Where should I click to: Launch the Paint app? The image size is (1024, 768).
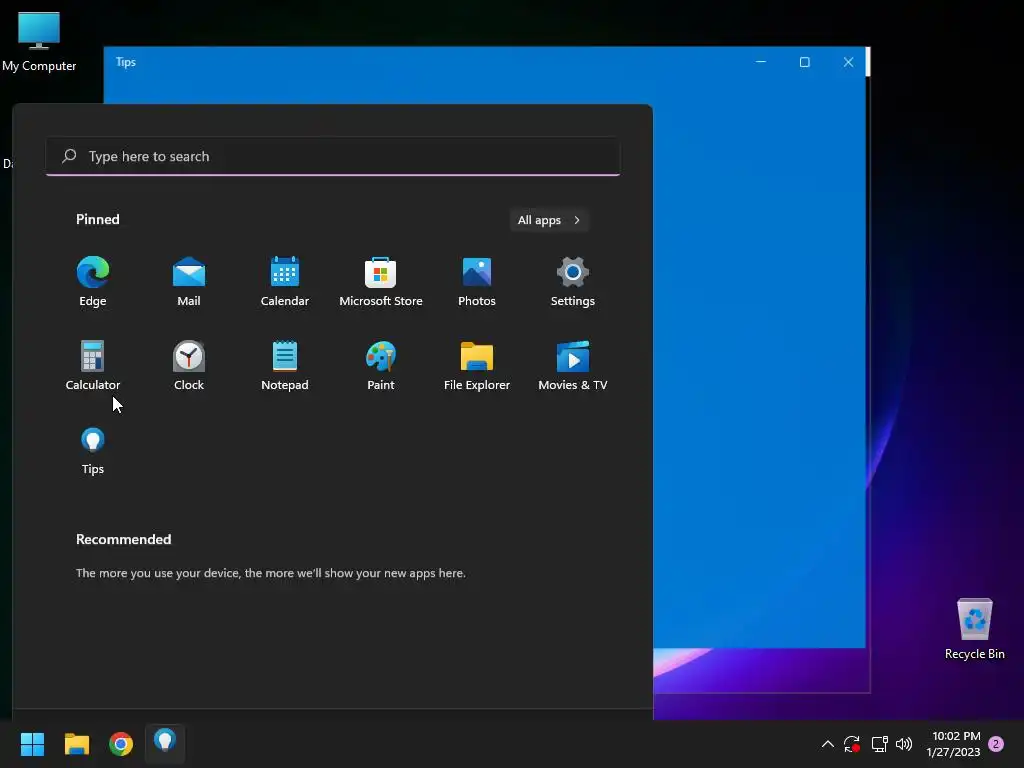(381, 366)
